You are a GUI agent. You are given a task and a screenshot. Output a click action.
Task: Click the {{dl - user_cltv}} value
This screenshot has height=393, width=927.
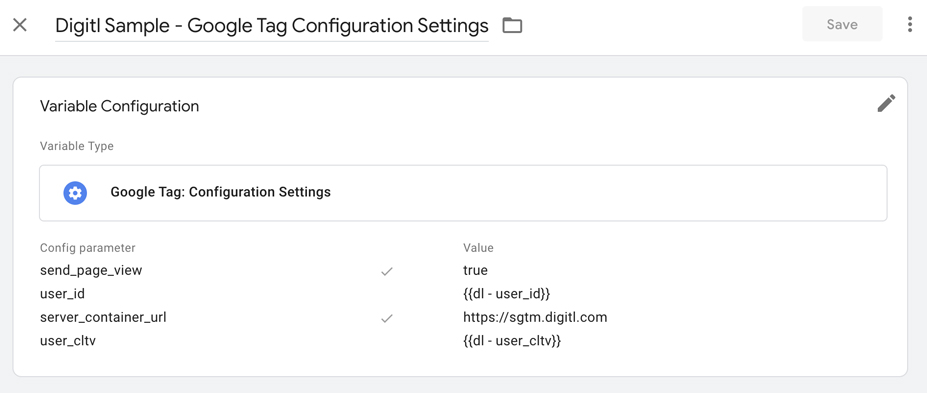[512, 341]
